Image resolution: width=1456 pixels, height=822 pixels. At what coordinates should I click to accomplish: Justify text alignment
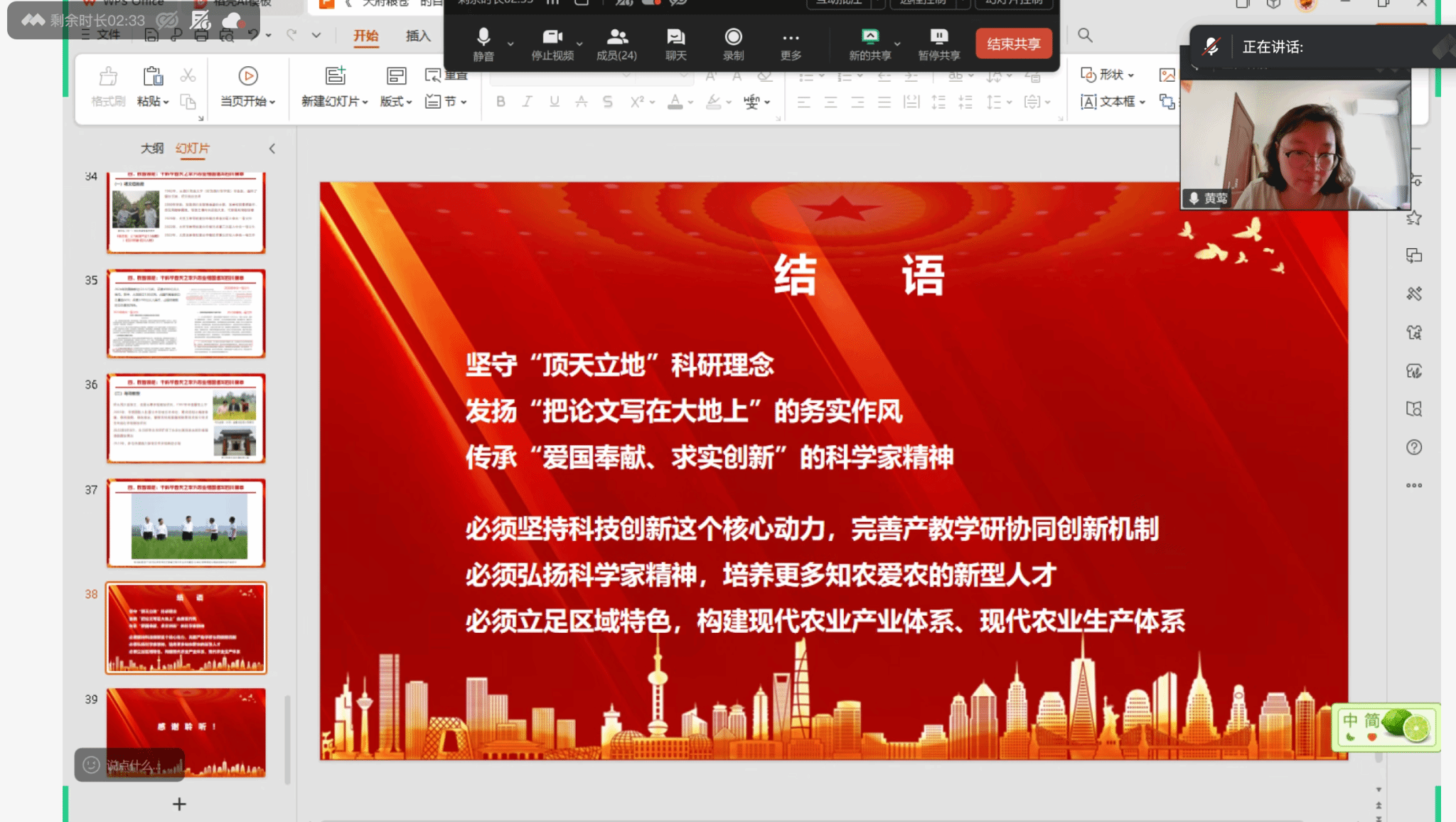[884, 102]
